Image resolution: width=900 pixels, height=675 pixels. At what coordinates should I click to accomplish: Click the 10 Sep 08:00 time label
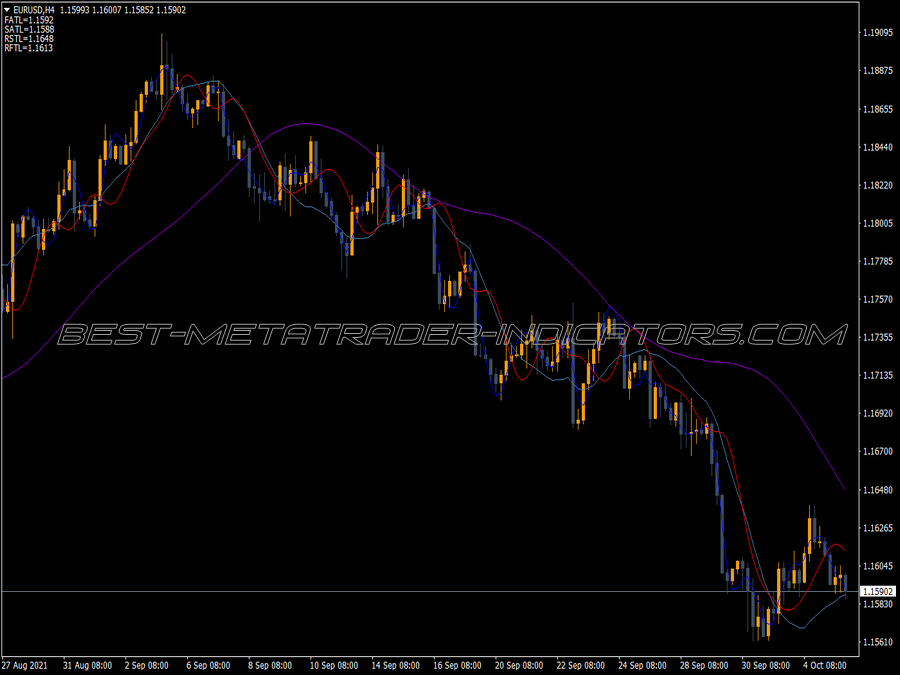(334, 665)
